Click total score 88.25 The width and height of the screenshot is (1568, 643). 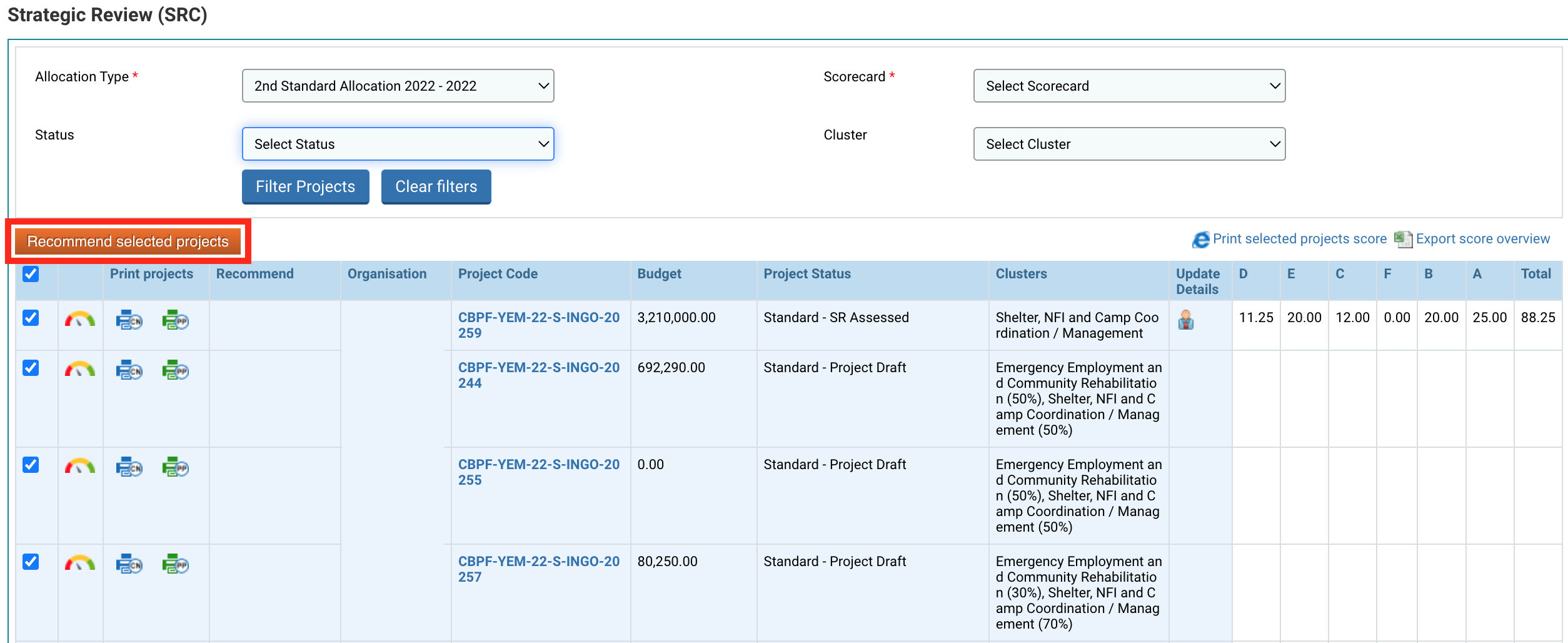coord(1538,318)
